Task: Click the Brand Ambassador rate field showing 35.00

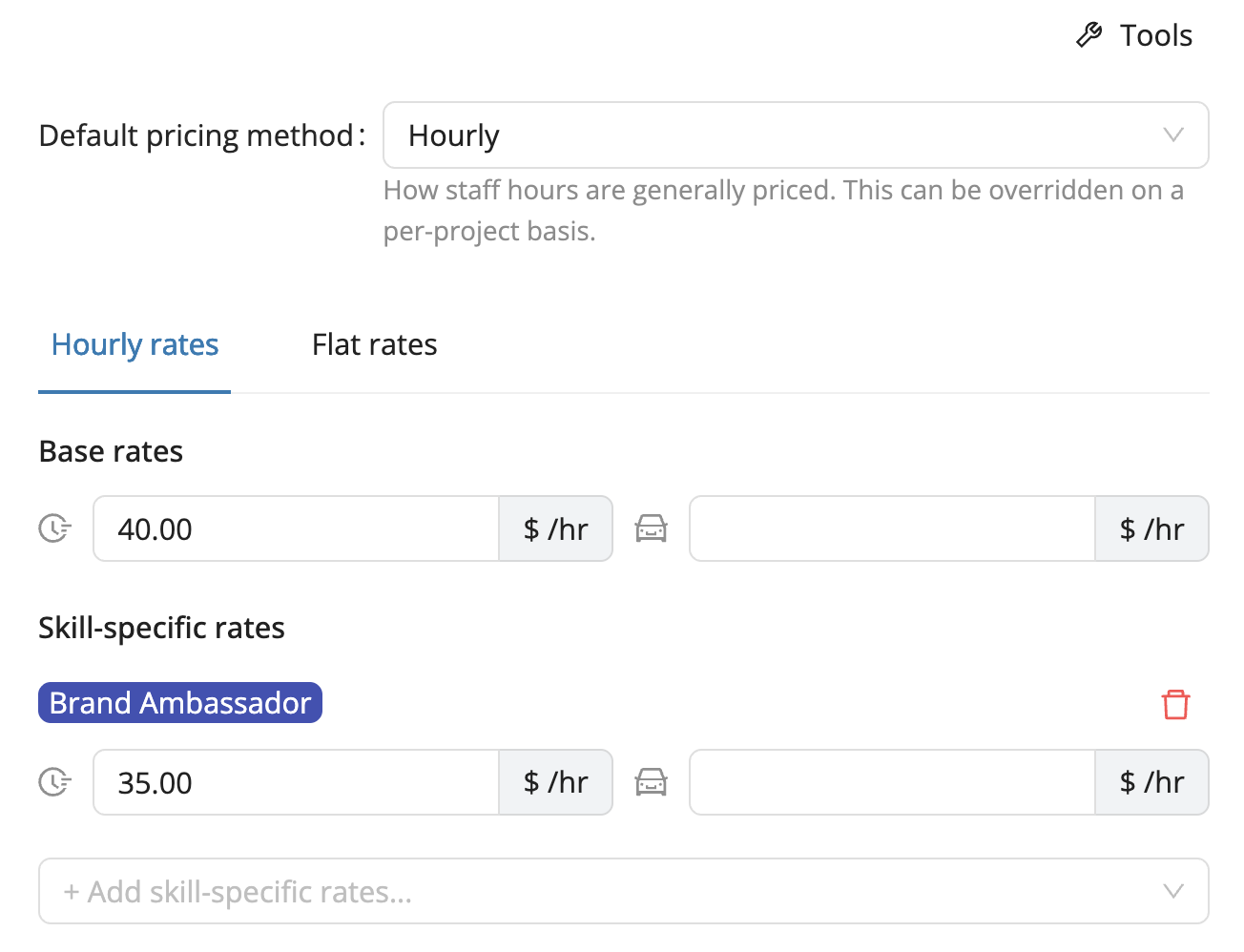Action: tap(296, 782)
